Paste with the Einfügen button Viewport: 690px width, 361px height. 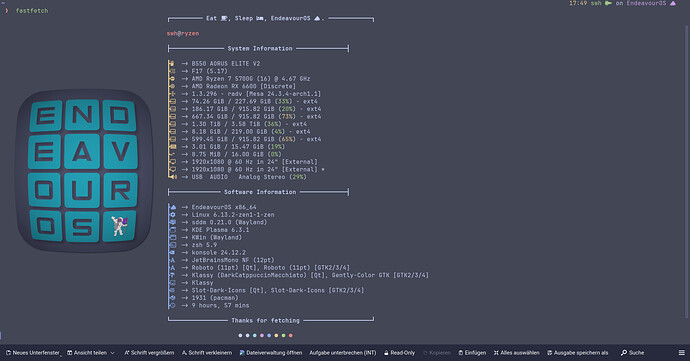pos(472,353)
